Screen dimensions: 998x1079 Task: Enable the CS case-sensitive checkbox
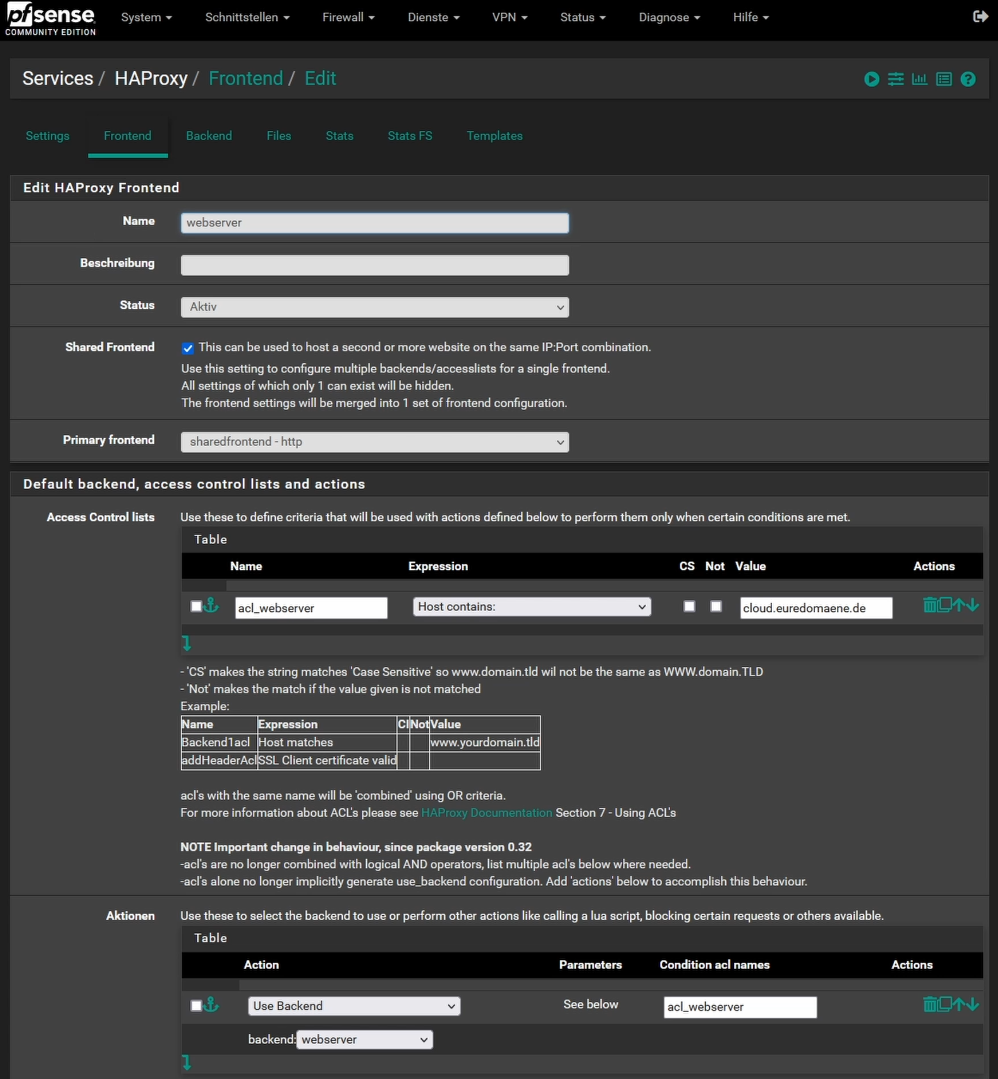pyautogui.click(x=689, y=606)
